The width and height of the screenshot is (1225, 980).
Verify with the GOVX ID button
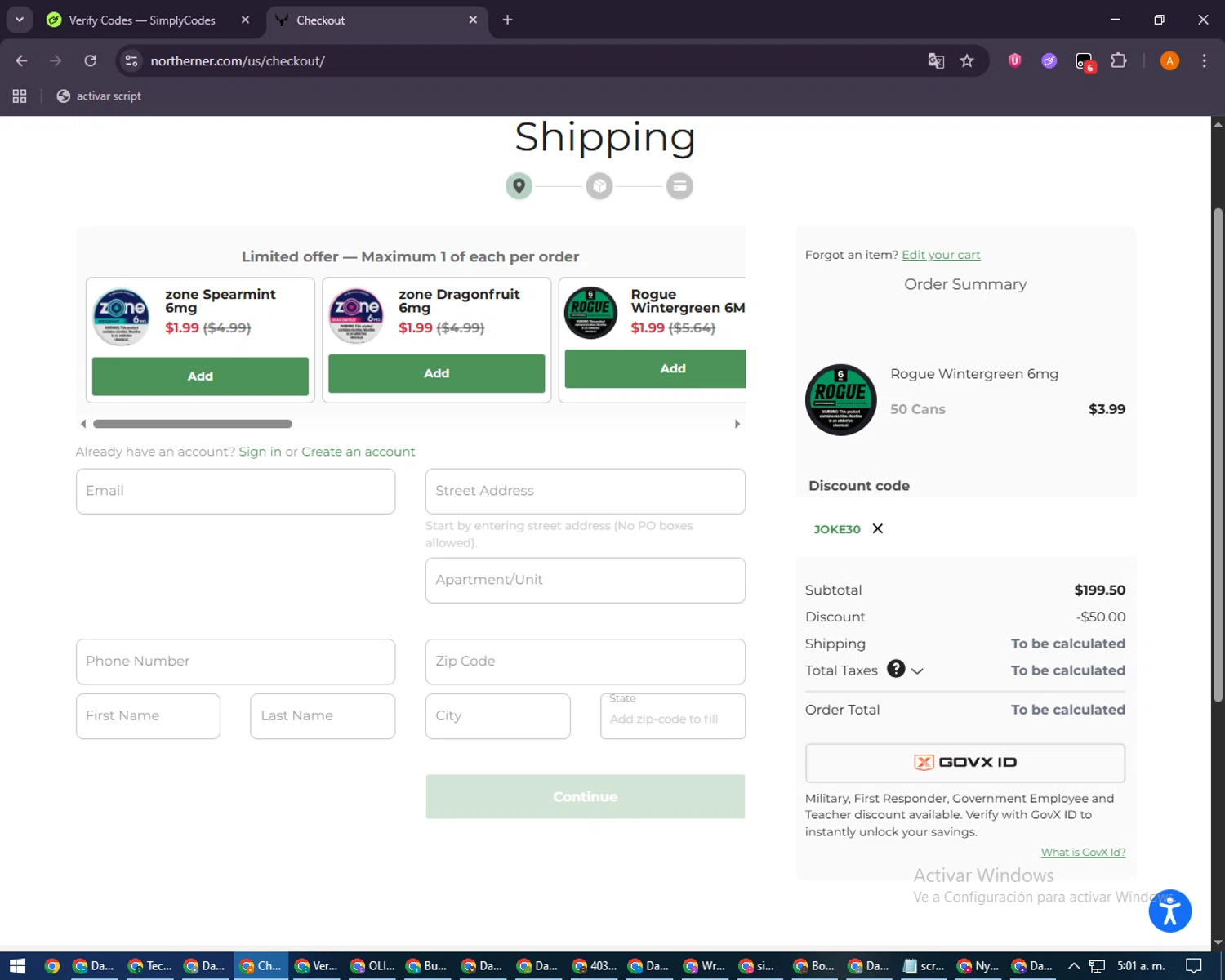click(964, 763)
